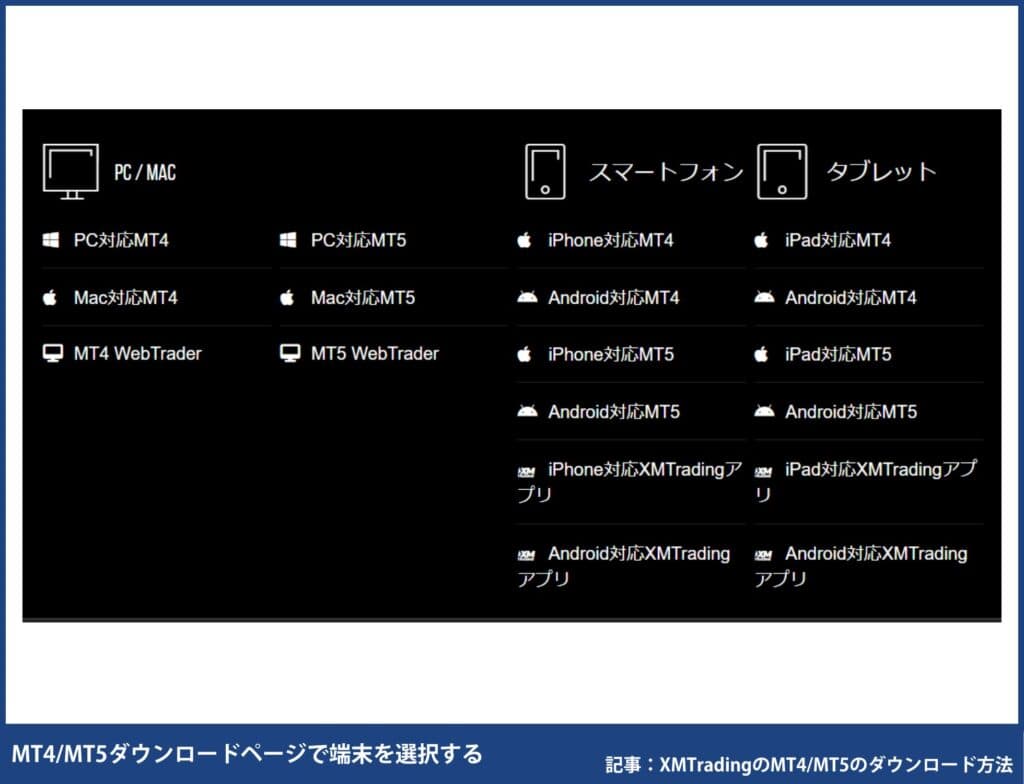Click the PC/MAC monitor icon
The image size is (1024, 784).
[x=71, y=171]
